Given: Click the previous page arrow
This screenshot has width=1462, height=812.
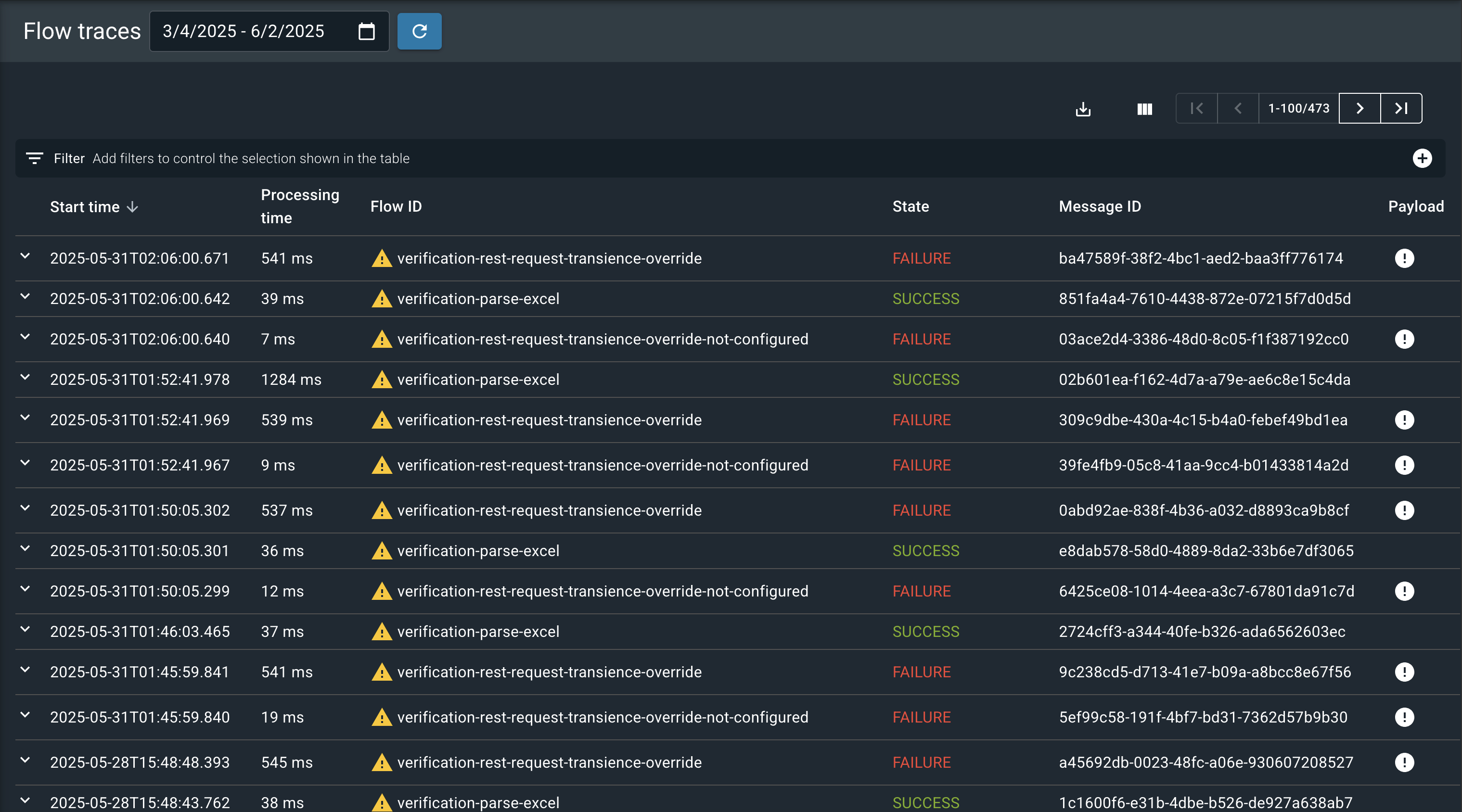Looking at the screenshot, I should click(1238, 108).
